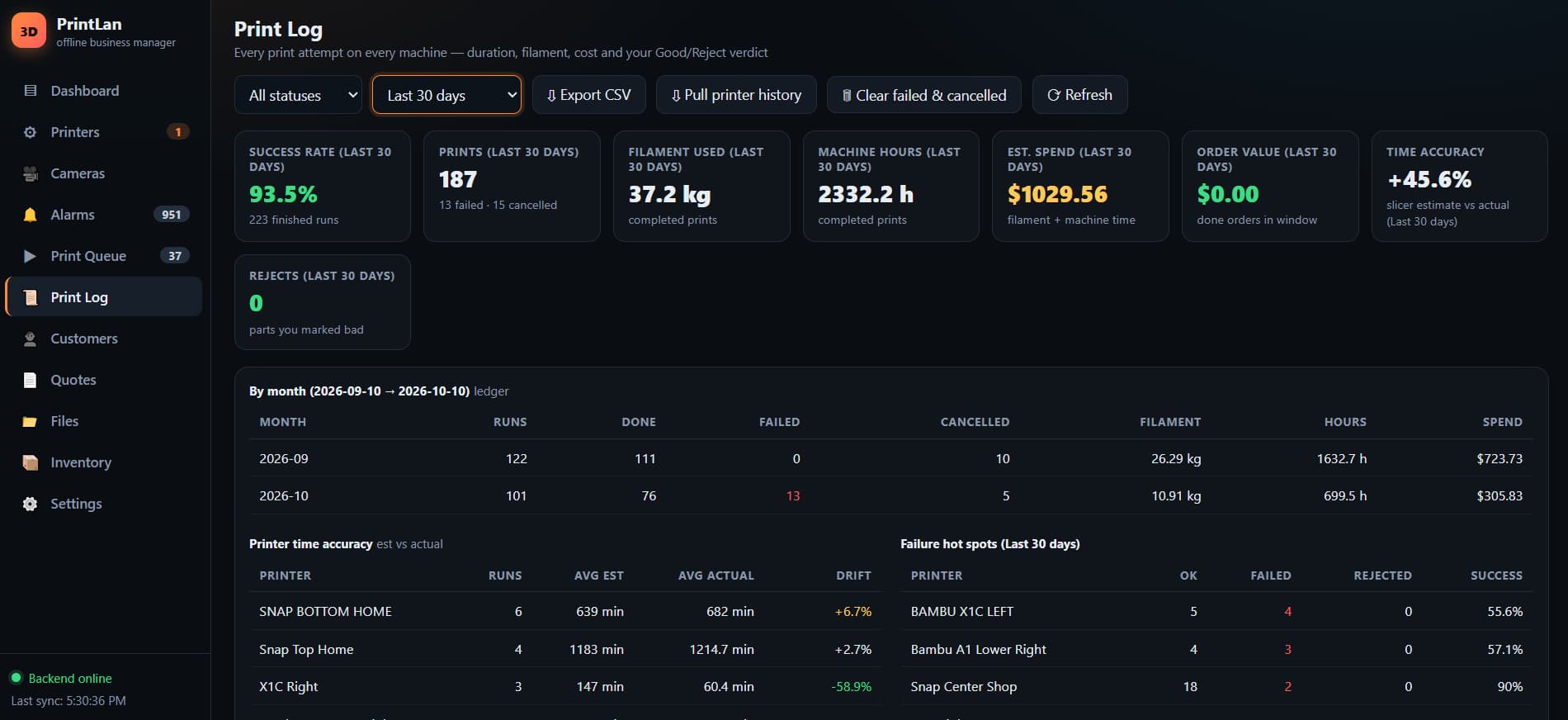This screenshot has width=1568, height=720.
Task: Click the Print Log scroll icon
Action: click(x=31, y=297)
